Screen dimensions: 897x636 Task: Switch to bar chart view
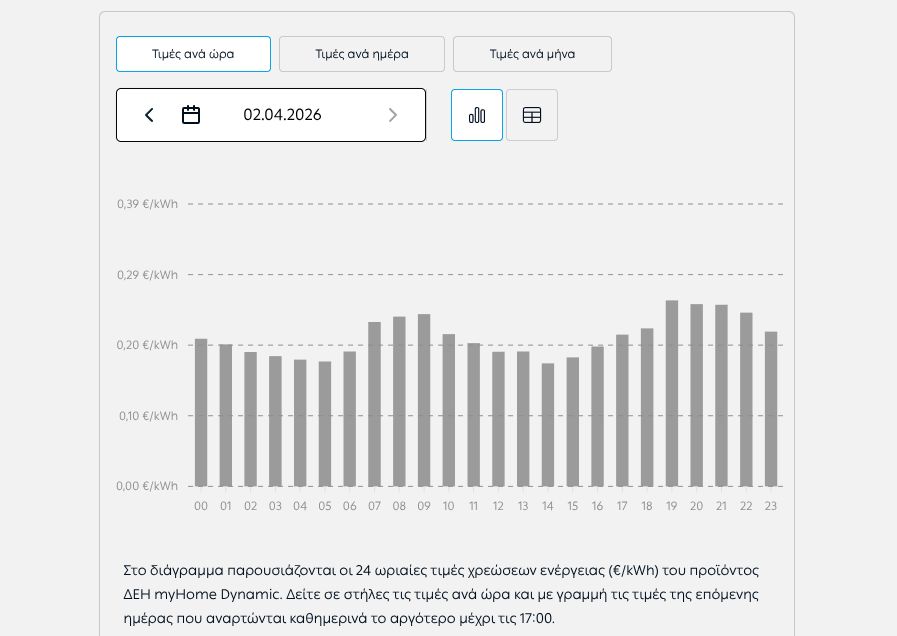477,115
